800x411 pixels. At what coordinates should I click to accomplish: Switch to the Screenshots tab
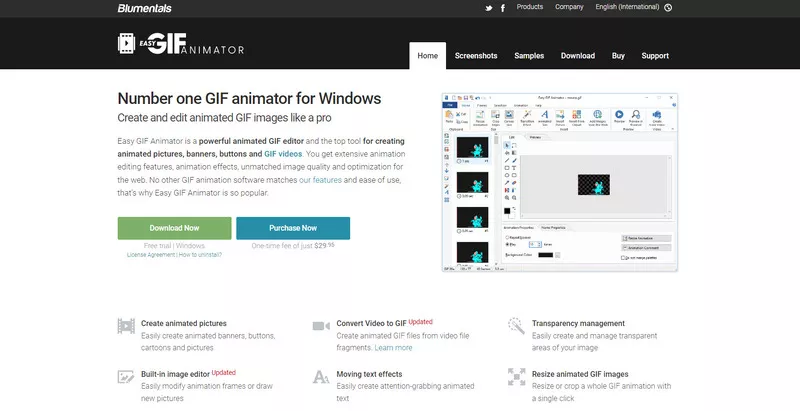(x=475, y=56)
